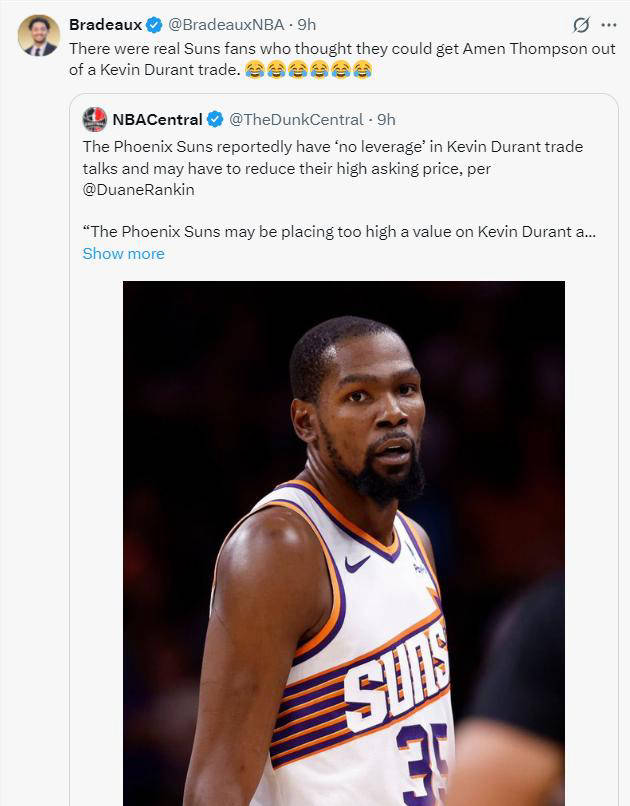Open the 9h timestamp on Bradeaux's tweet
630x806 pixels.
pyautogui.click(x=307, y=25)
